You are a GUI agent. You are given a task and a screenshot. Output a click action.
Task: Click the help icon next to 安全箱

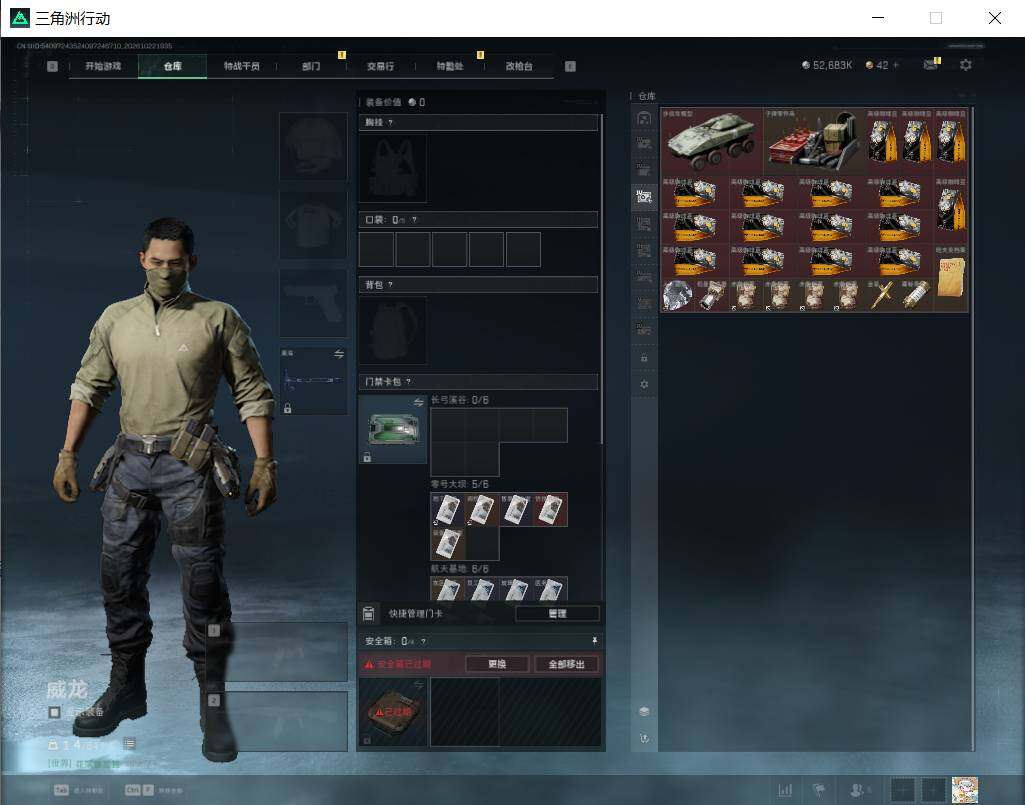click(423, 642)
